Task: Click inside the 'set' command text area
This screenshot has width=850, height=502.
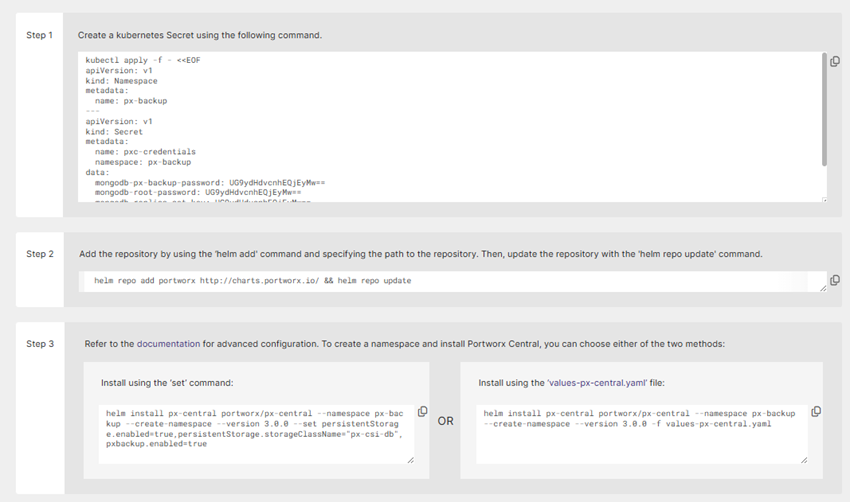Action: (256, 434)
